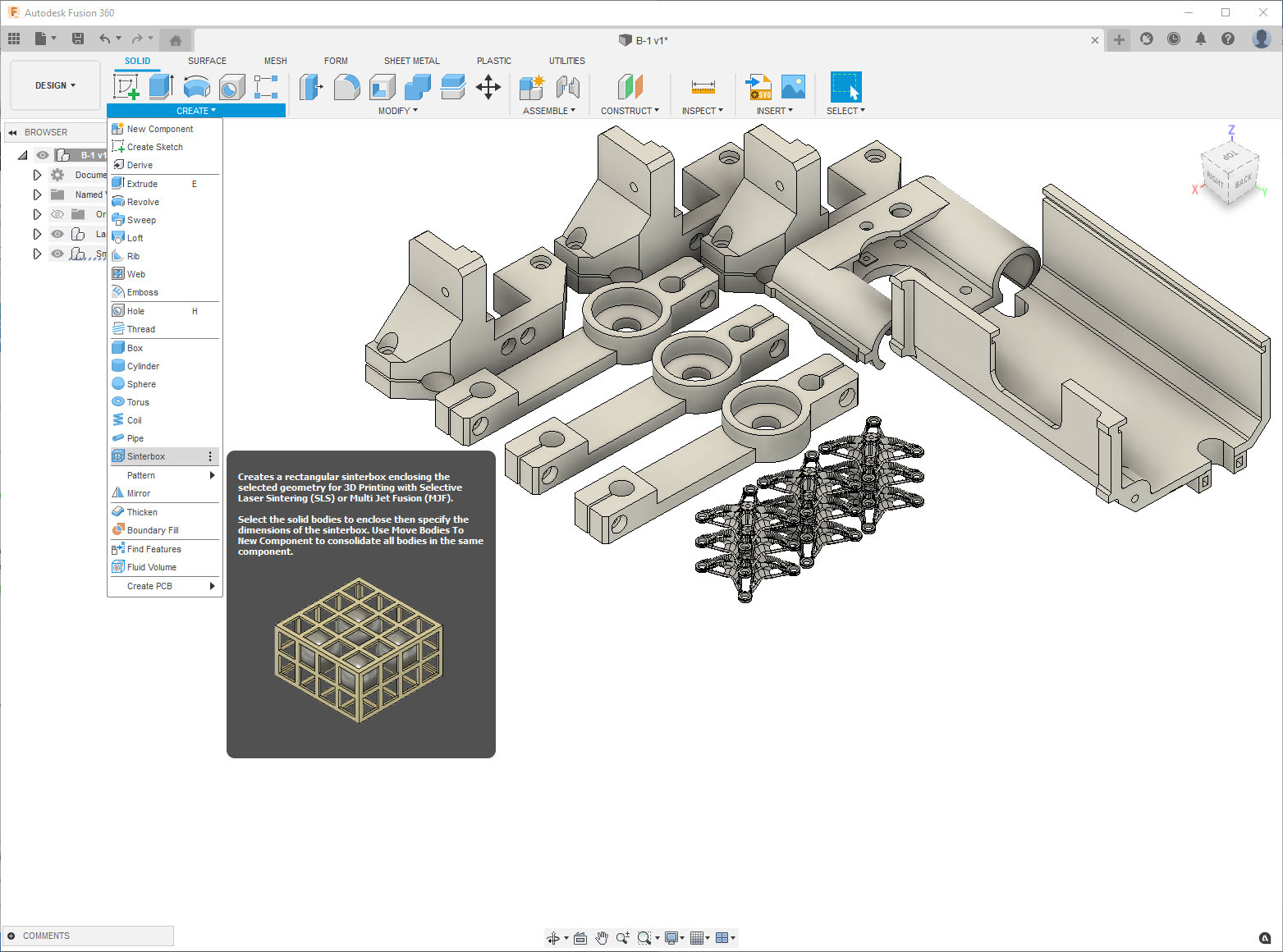The image size is (1283, 952).
Task: Click the Extrude toolbar icon
Action: pos(161,86)
